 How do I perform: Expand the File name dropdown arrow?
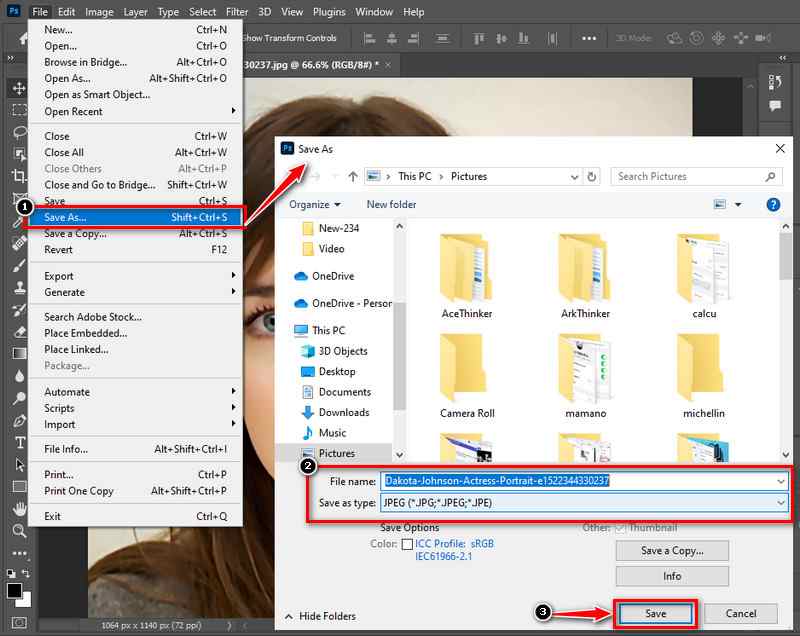[781, 481]
